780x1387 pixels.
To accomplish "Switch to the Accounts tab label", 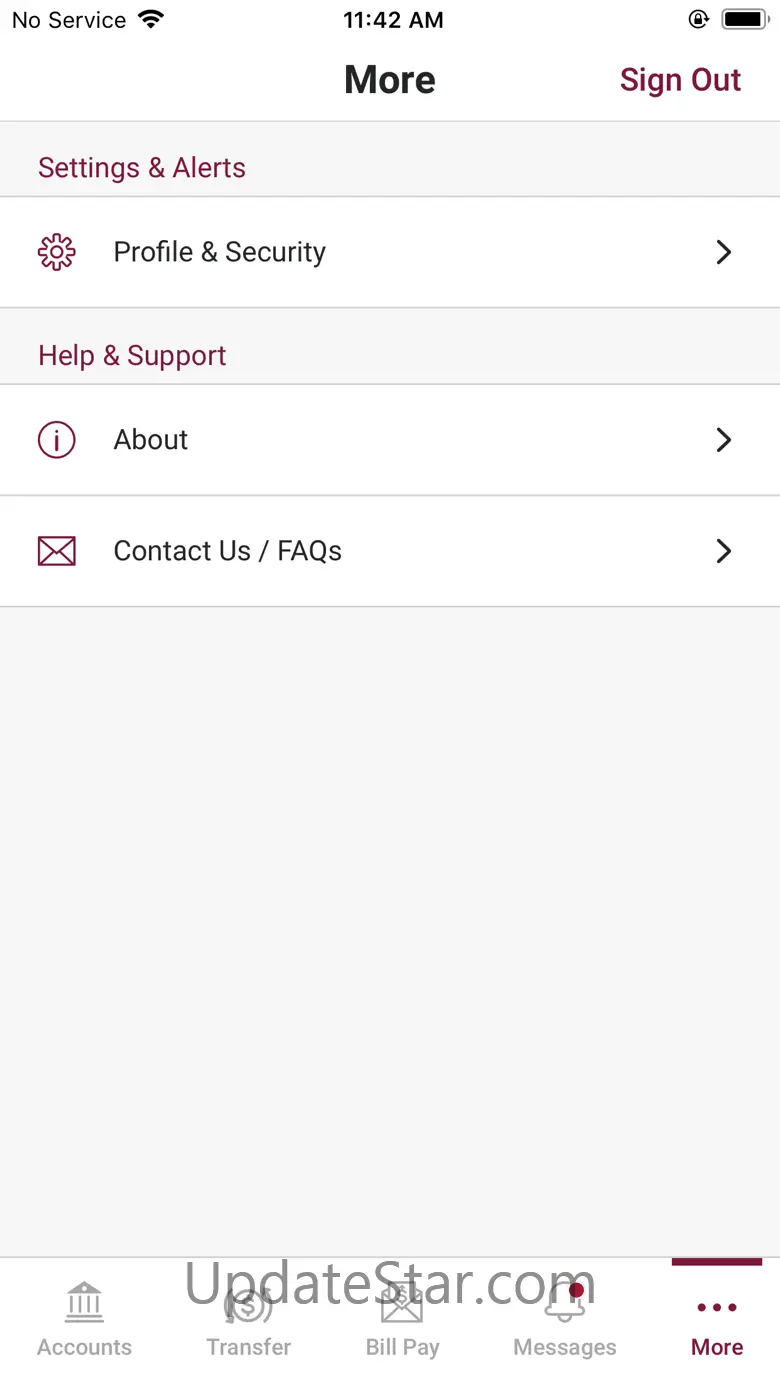I will pos(84,1347).
